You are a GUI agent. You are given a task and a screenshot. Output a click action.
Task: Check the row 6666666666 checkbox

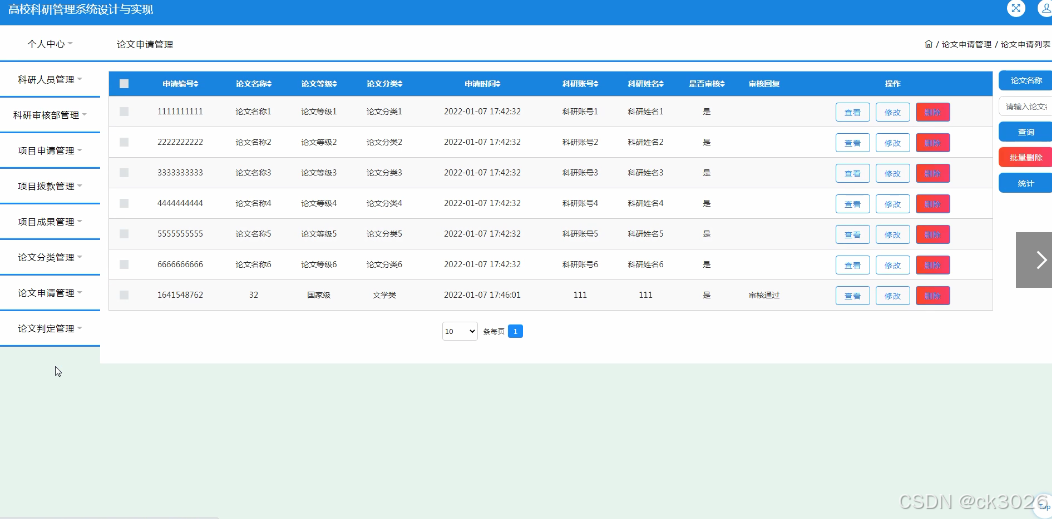[124, 264]
